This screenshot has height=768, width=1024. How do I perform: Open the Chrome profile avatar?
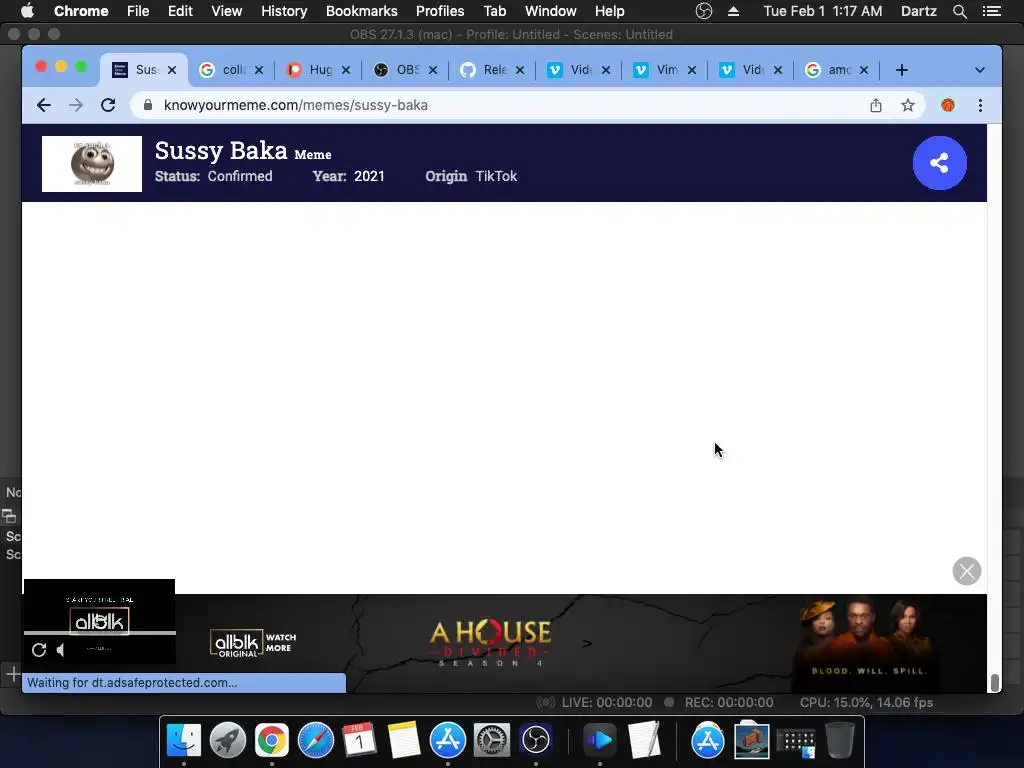pos(948,105)
